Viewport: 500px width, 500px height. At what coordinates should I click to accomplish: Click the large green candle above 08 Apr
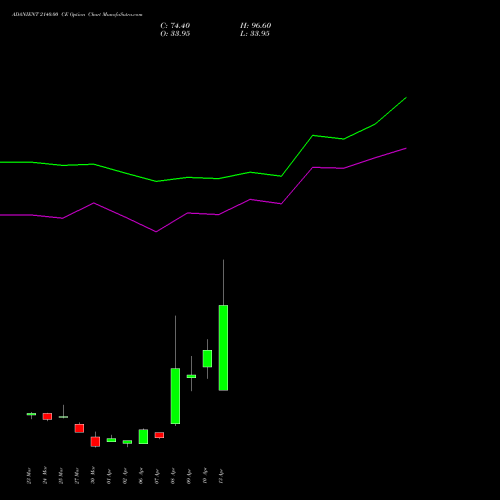pyautogui.click(x=175, y=396)
